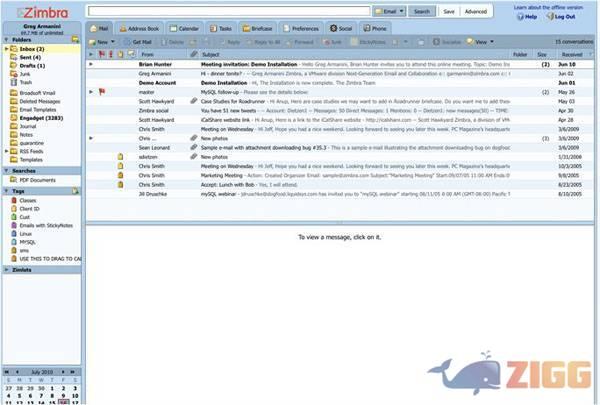
Task: Expand the Inbox folder tree
Action: 4,48
